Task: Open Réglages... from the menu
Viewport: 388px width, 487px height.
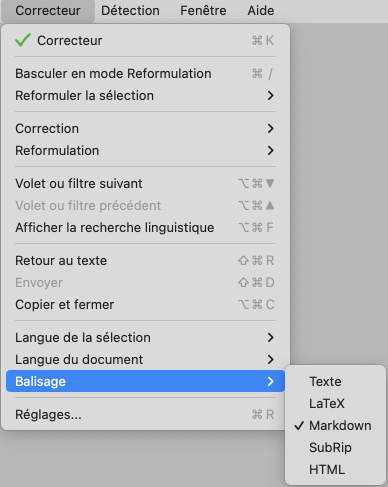Action: [x=145, y=415]
